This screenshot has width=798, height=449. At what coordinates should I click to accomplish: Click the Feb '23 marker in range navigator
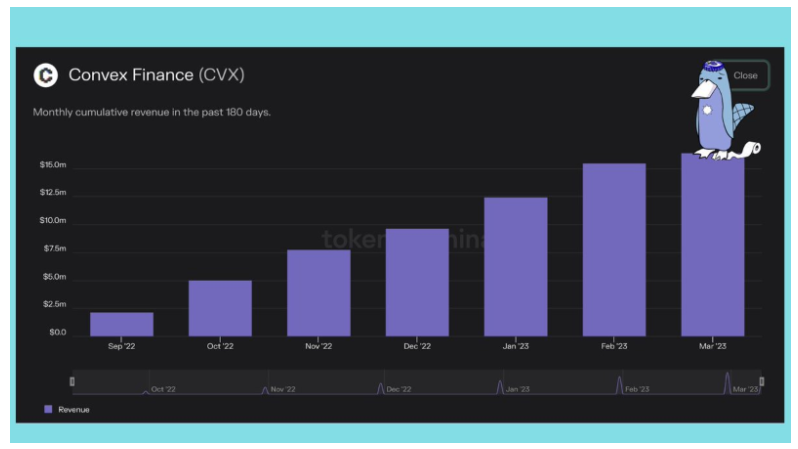pyautogui.click(x=637, y=389)
